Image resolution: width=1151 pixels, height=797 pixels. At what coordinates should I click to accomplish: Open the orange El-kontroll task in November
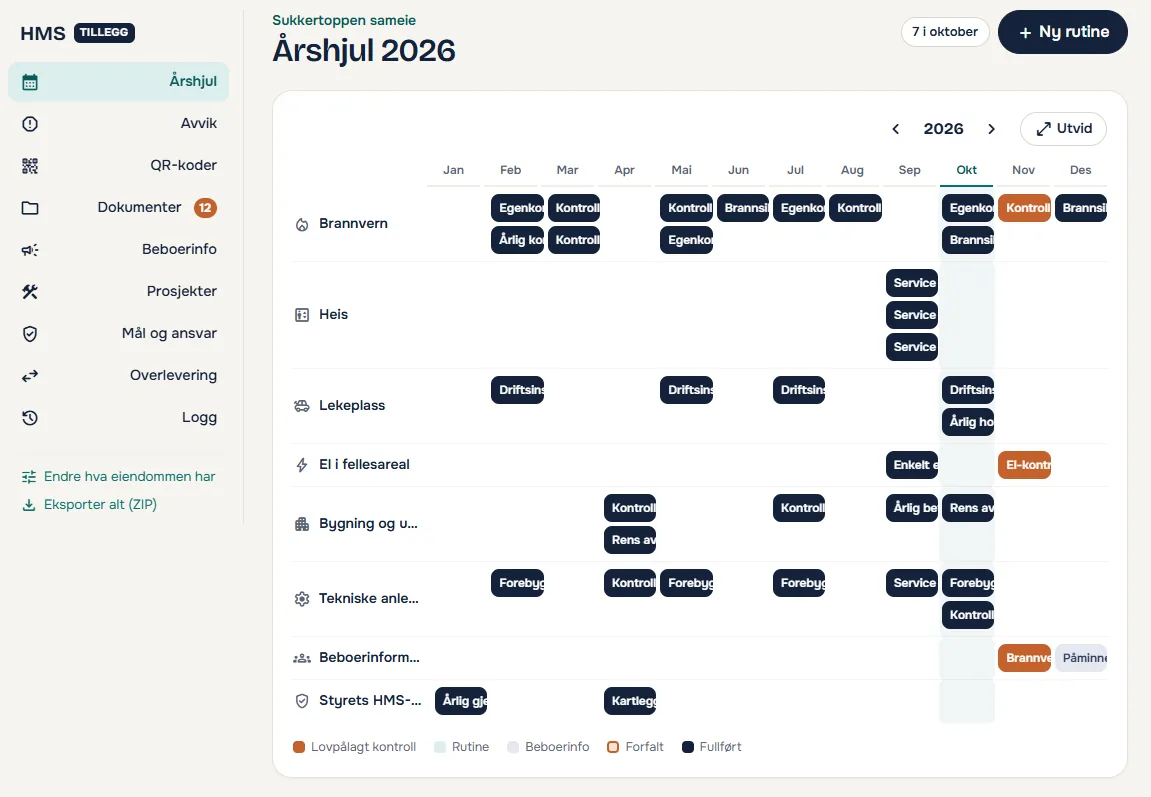(x=1024, y=465)
